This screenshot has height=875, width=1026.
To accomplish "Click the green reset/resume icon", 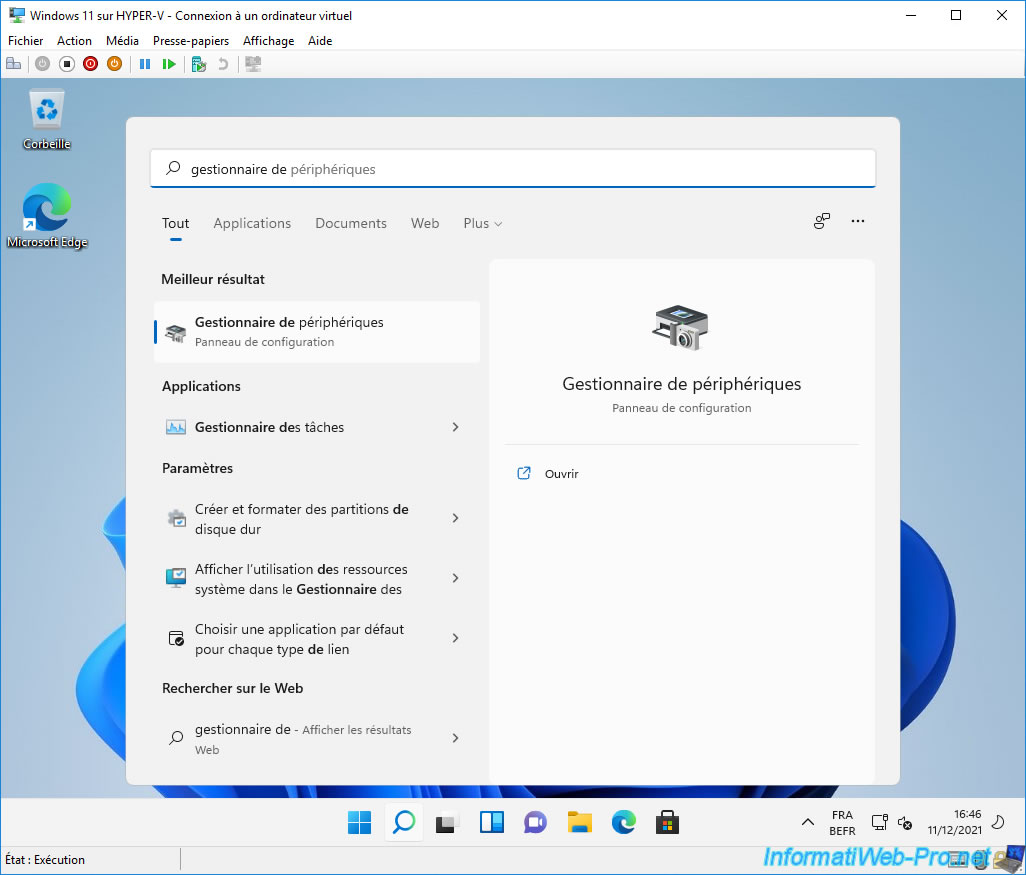I will (x=169, y=64).
